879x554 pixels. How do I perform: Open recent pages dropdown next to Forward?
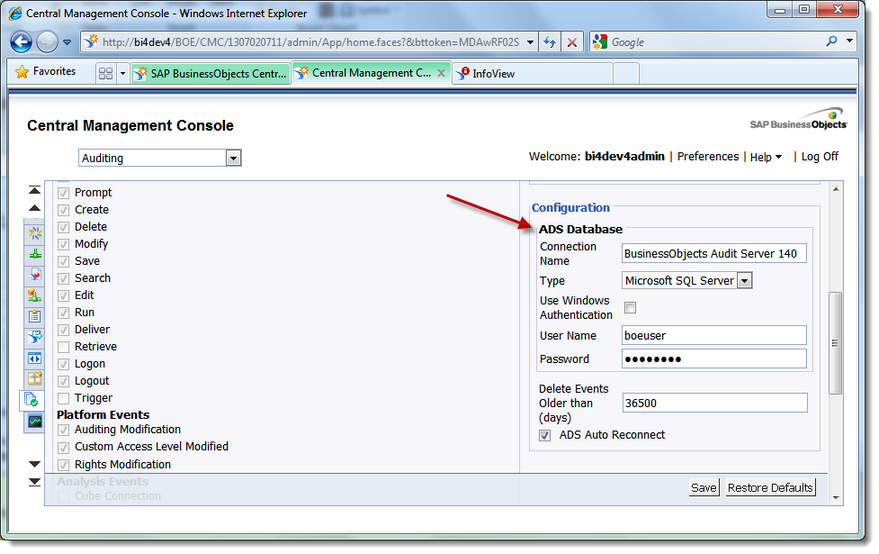pyautogui.click(x=67, y=42)
